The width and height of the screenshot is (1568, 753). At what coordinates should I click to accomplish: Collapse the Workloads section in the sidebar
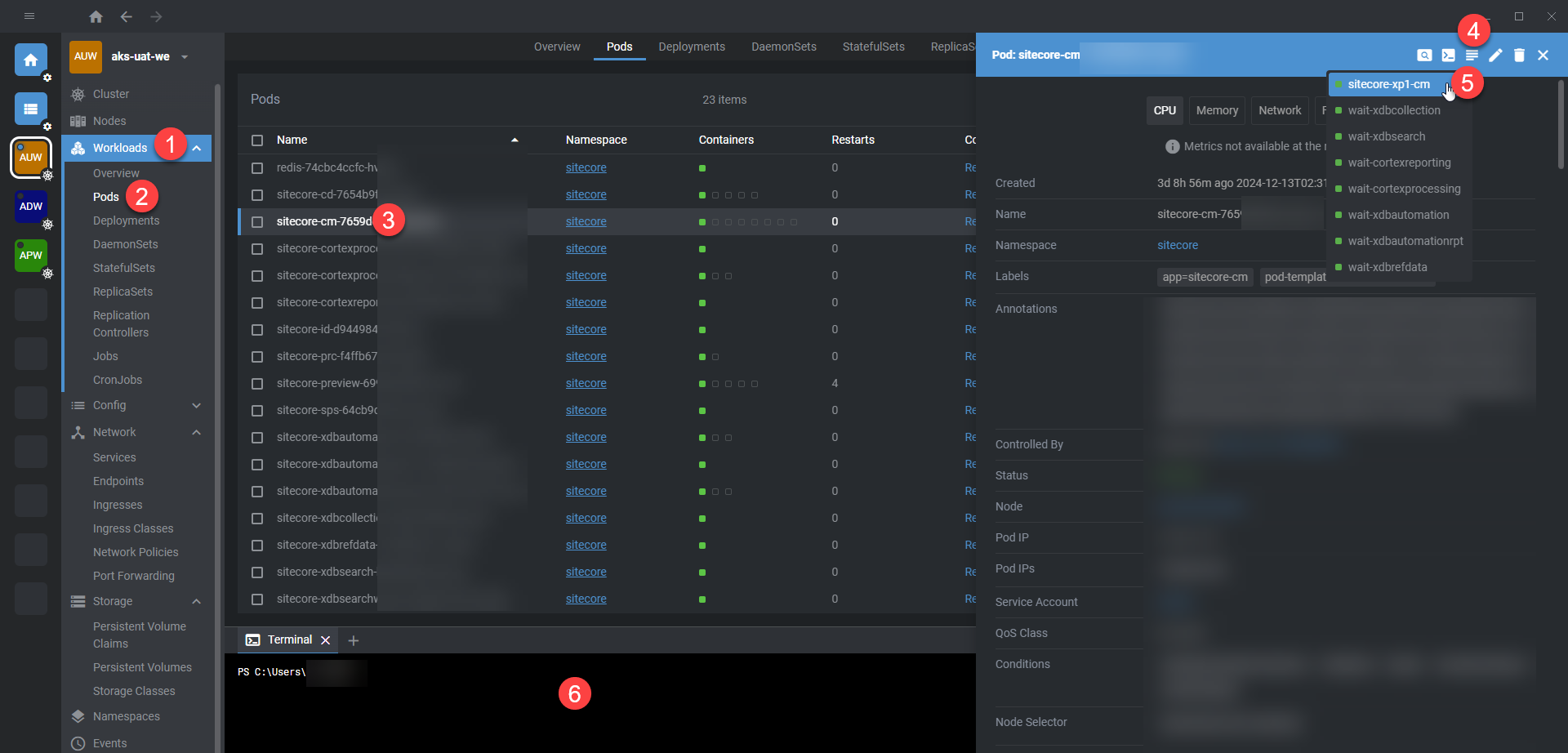tap(197, 148)
